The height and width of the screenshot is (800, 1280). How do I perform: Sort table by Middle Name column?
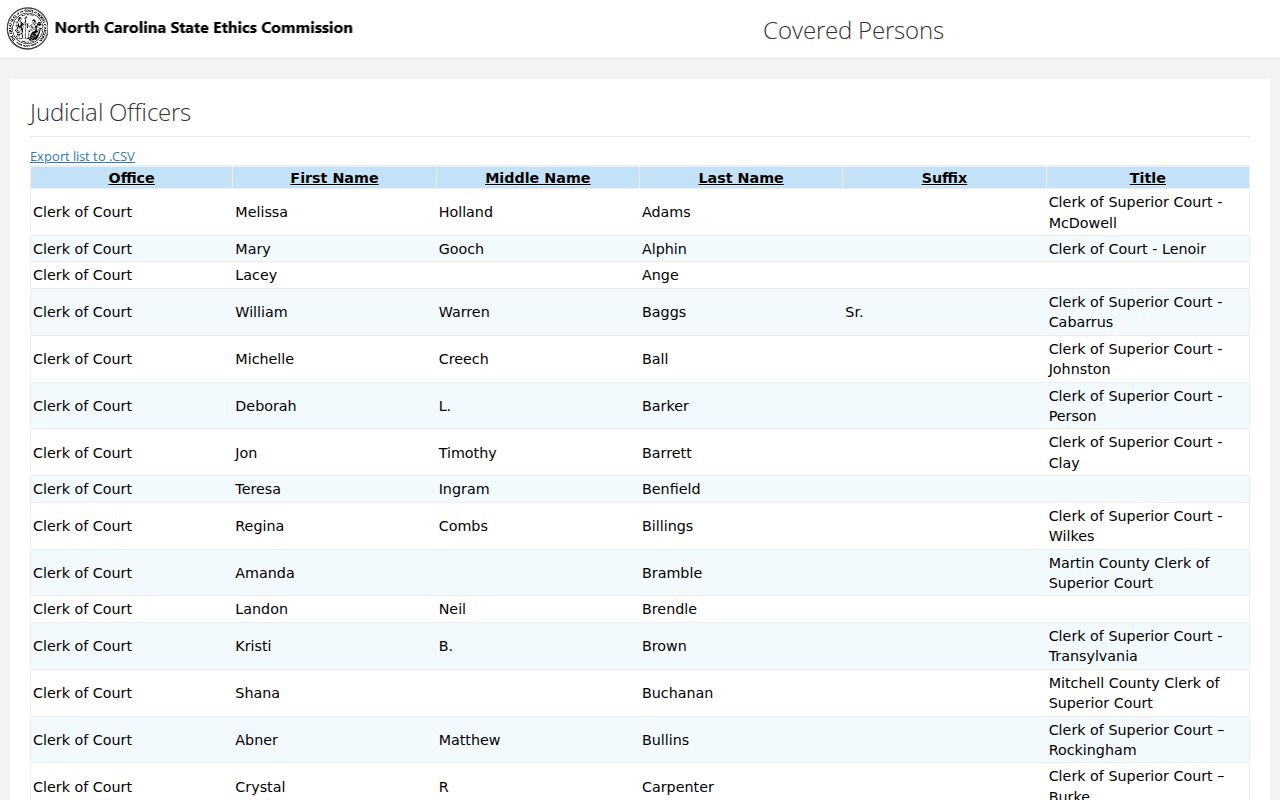click(538, 178)
